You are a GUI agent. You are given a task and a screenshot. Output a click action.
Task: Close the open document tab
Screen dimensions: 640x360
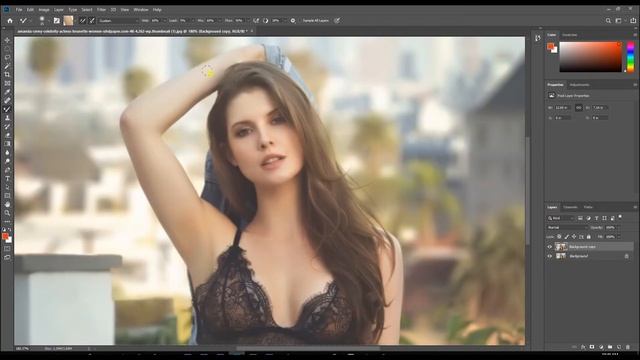coord(252,31)
